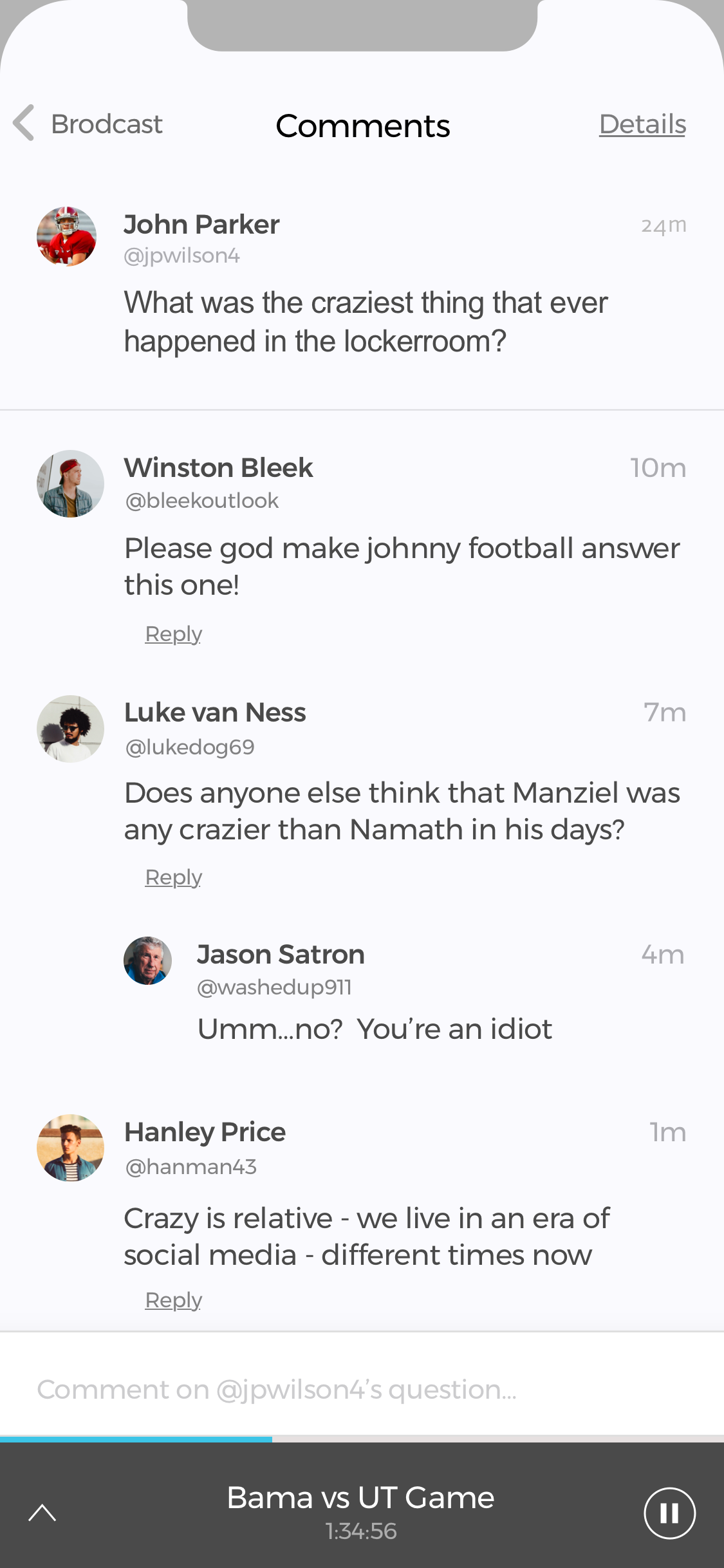Seek on the blue playback progress bar
The width and height of the screenshot is (724, 1568).
[136, 1439]
